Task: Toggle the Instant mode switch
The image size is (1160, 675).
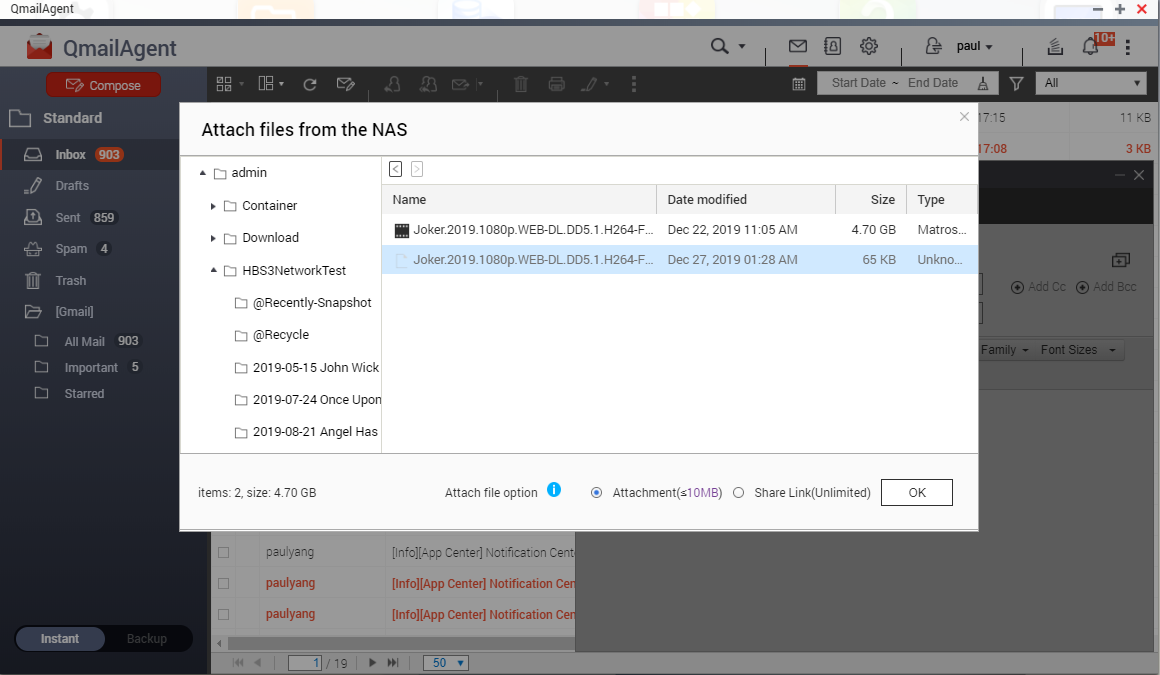Action: click(60, 639)
